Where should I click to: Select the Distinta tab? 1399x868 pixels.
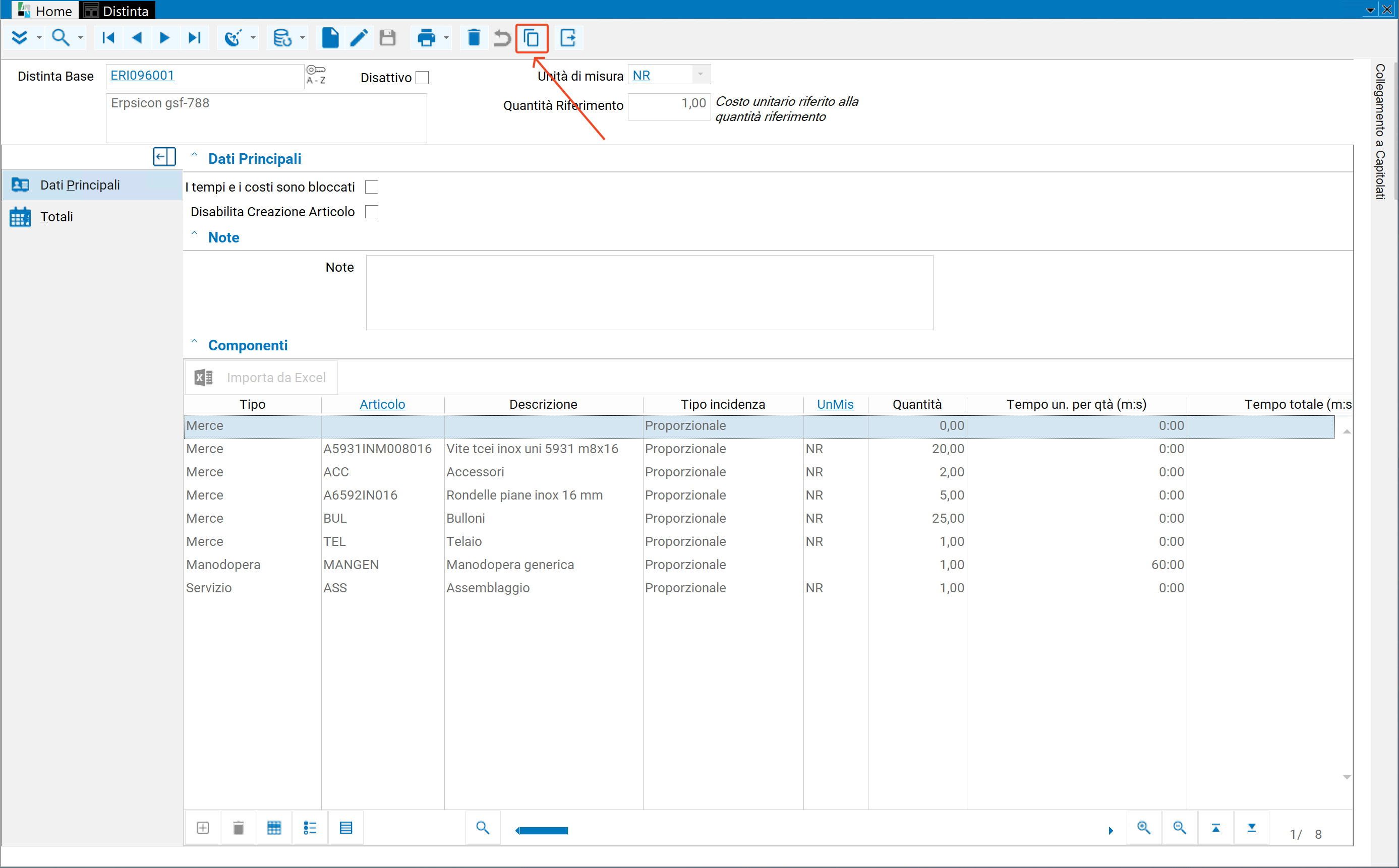point(117,10)
